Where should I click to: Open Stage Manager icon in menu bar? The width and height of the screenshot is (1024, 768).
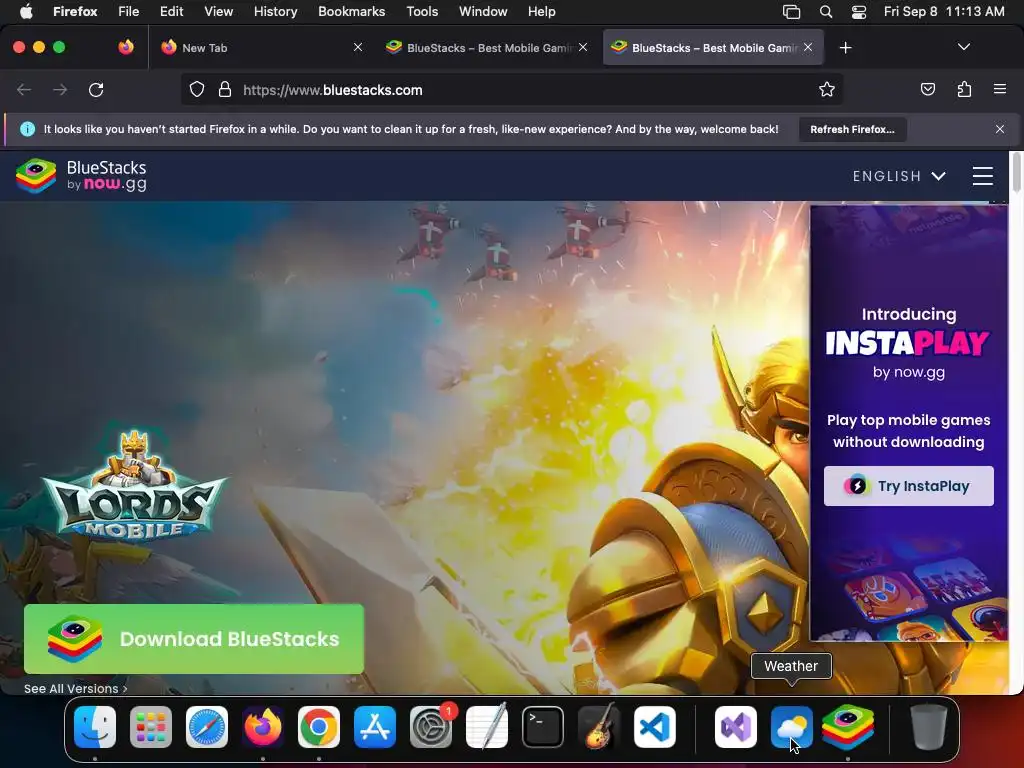792,12
